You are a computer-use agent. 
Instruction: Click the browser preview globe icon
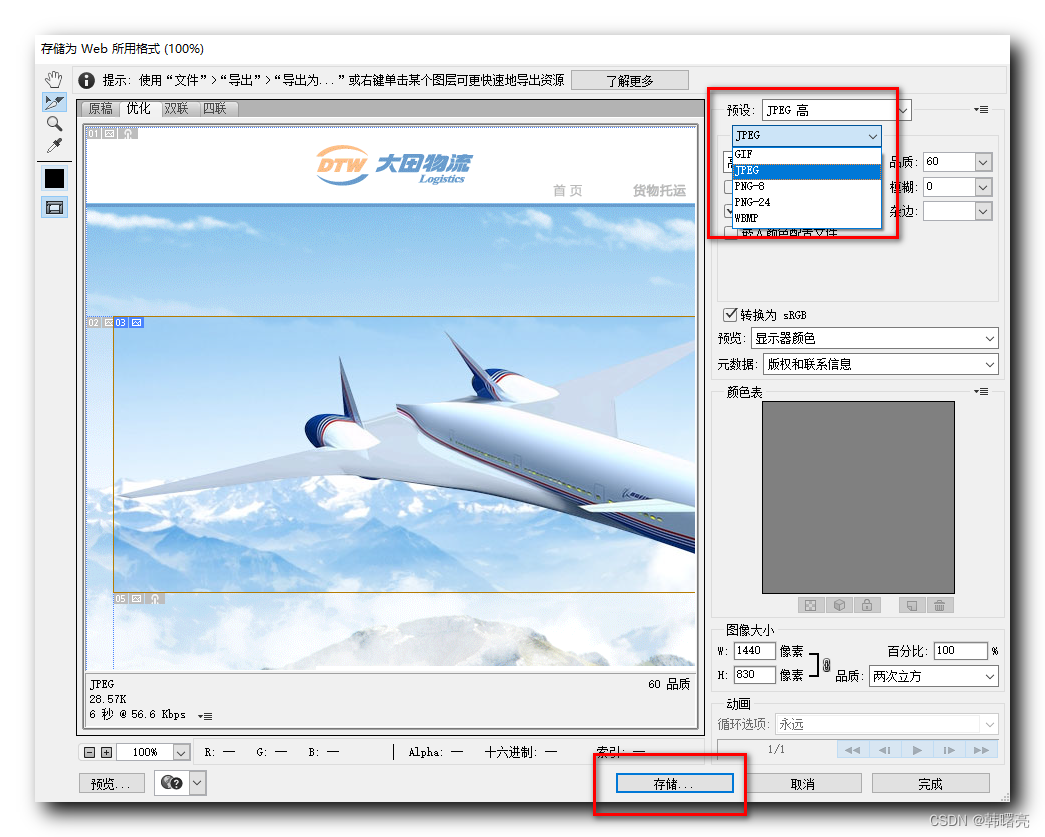[x=171, y=782]
